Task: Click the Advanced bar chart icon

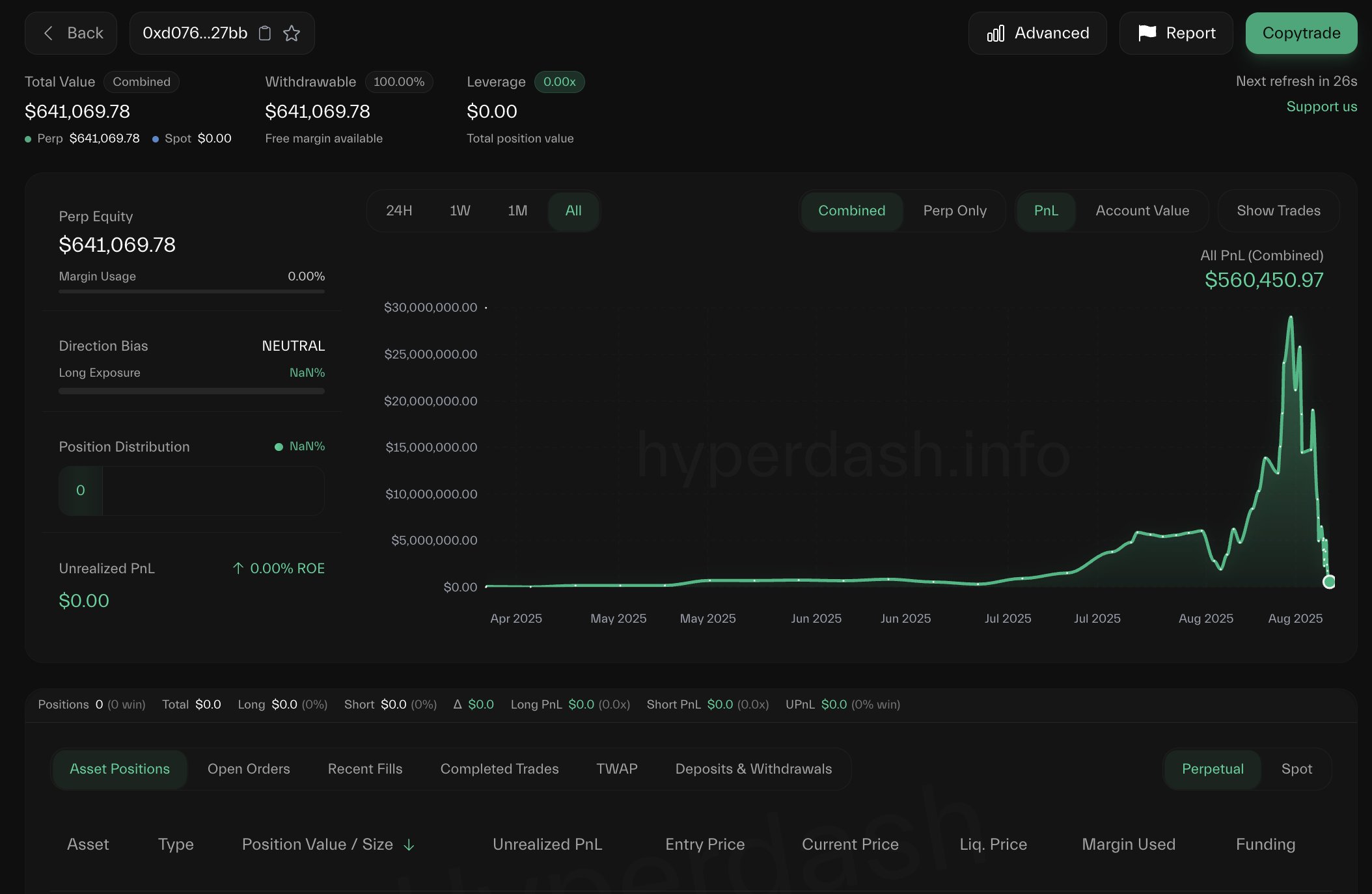Action: point(996,33)
